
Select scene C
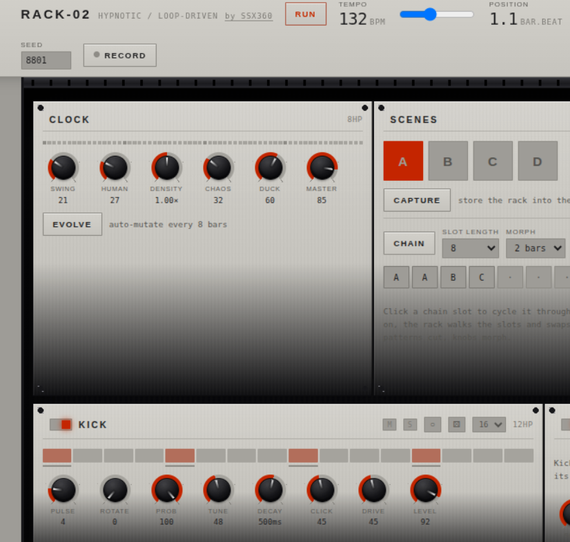[x=493, y=161]
